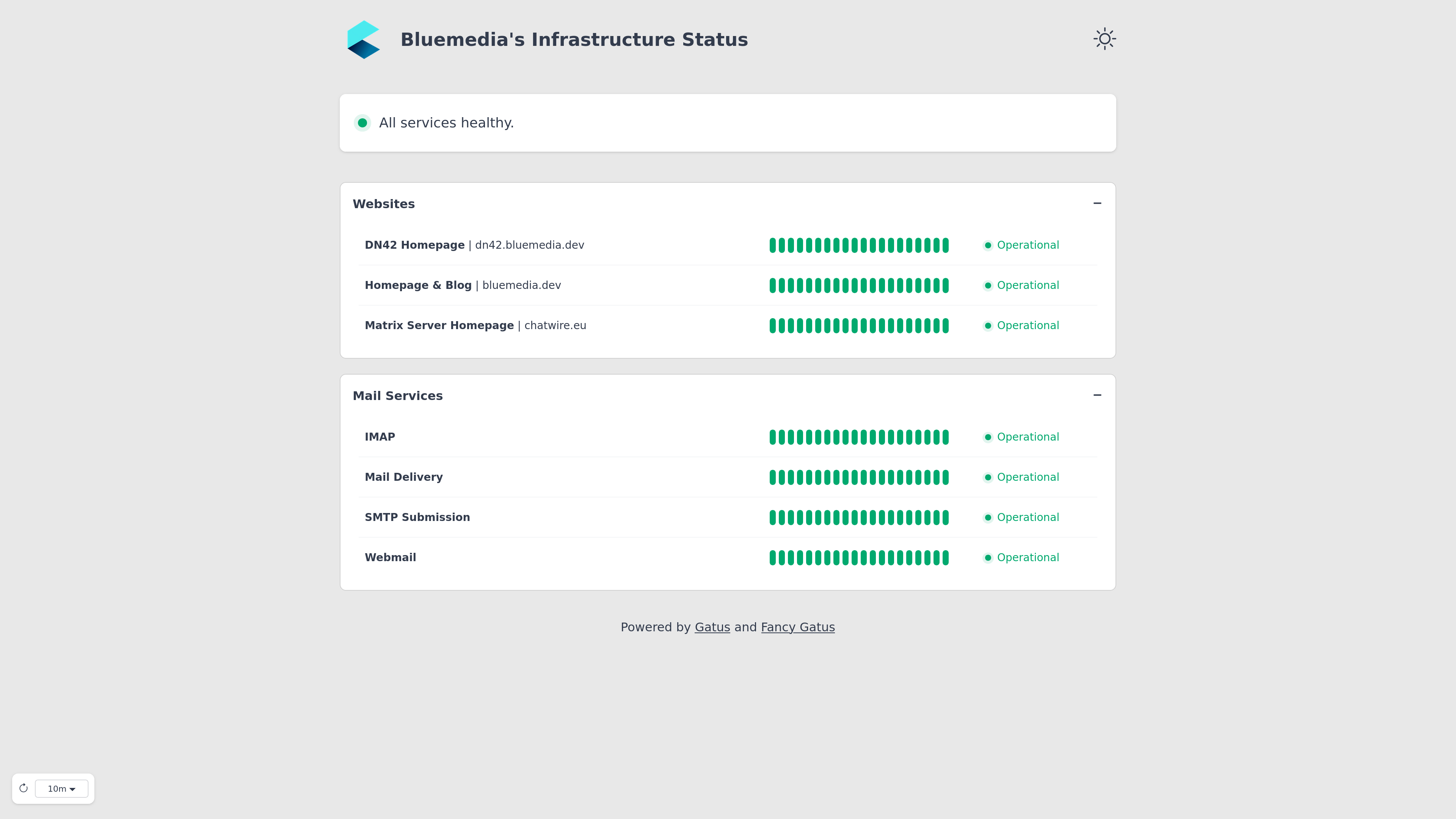Open the 10m refresh interval dropdown
Screen dimensions: 1456x819
(x=61, y=789)
